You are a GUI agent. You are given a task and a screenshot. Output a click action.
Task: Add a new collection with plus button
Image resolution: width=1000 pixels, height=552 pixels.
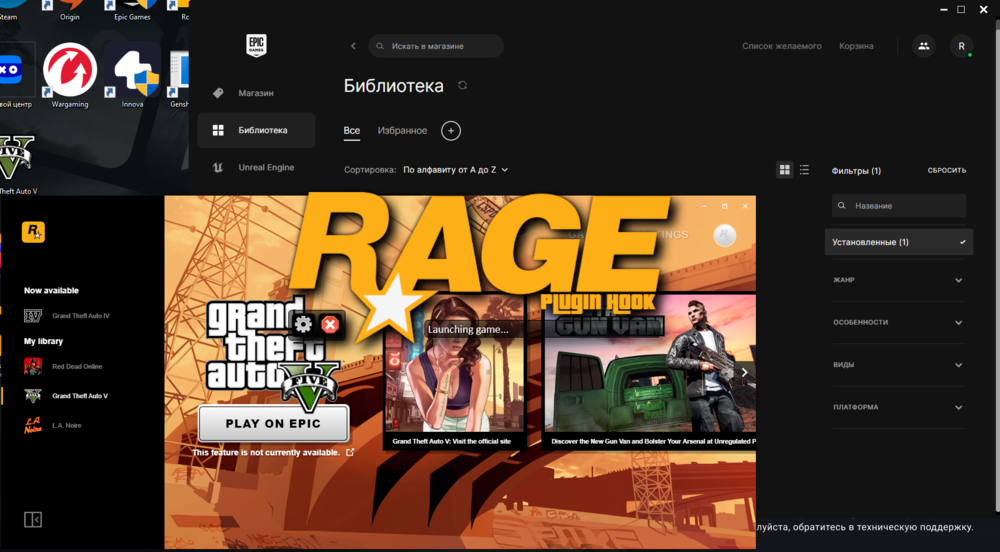coord(451,131)
